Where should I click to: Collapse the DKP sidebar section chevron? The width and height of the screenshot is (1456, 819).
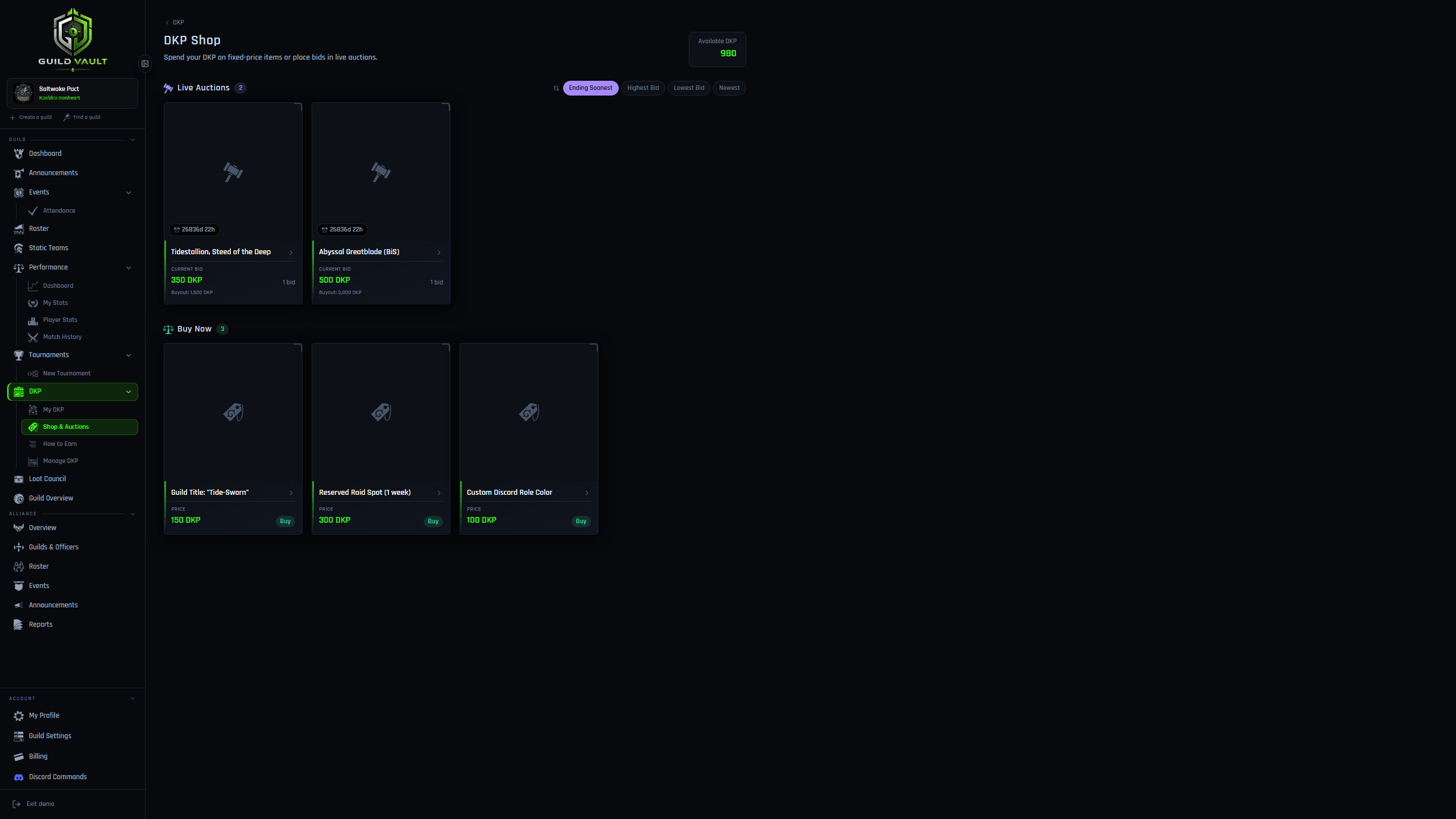click(x=129, y=392)
